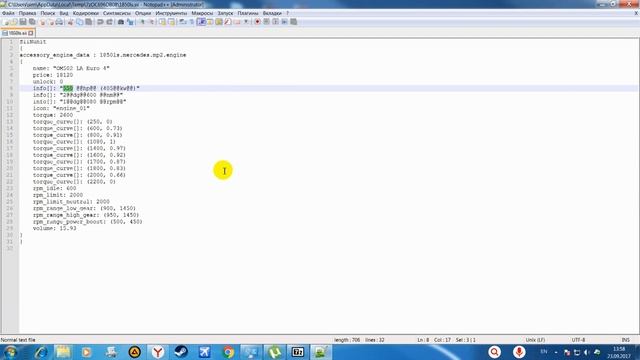The image size is (640, 360).
Task: Toggle show all characters icon
Action: [191, 22]
